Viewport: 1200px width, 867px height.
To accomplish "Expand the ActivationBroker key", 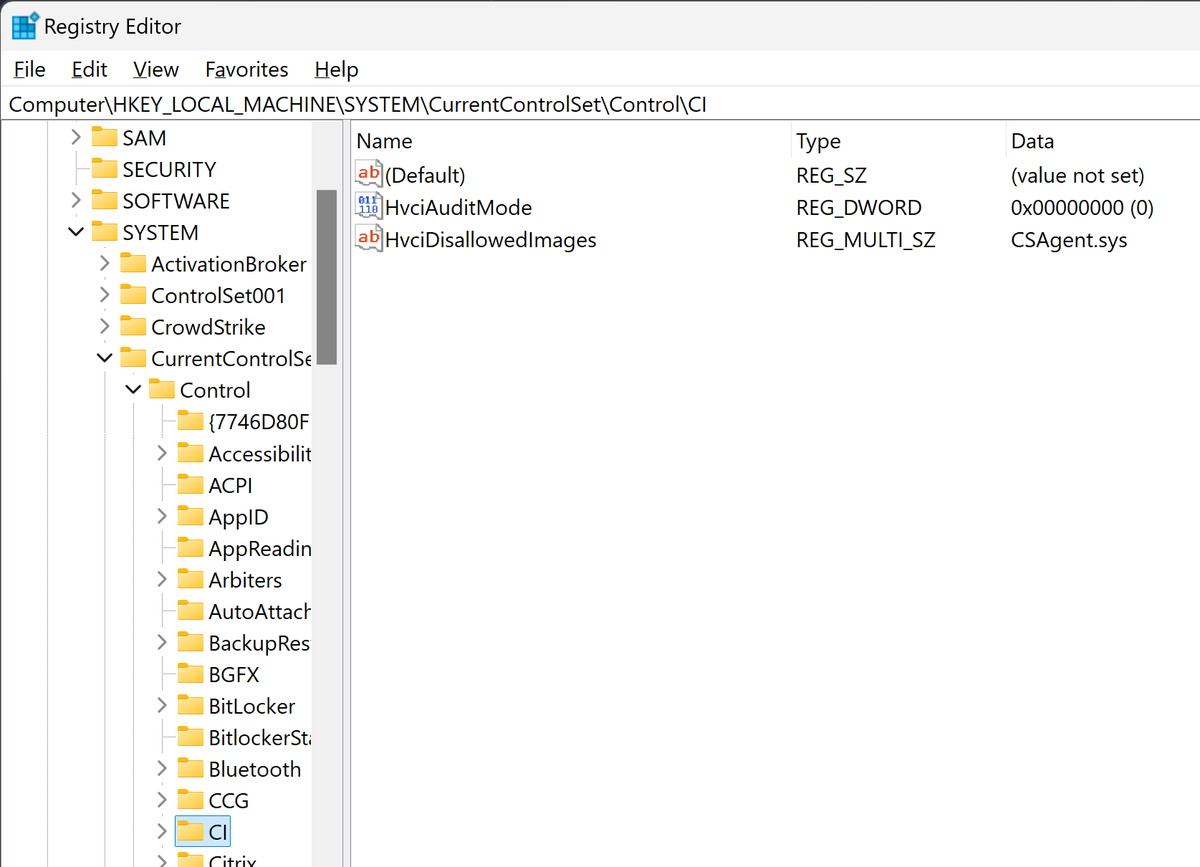I will 105,264.
